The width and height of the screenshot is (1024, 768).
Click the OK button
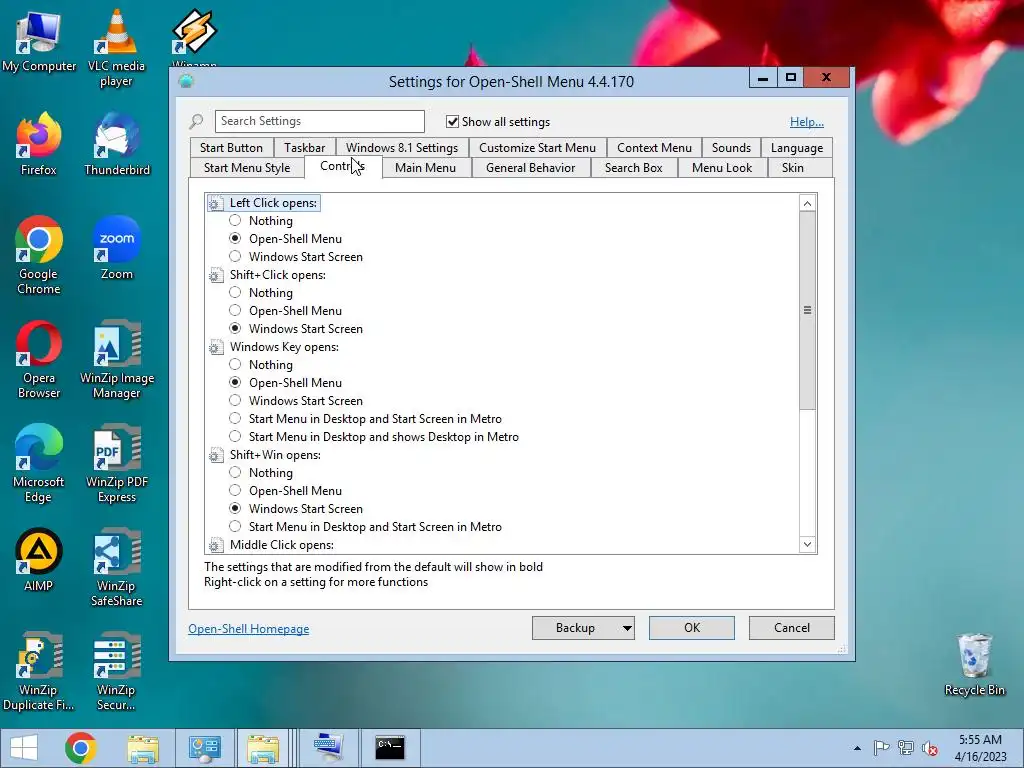692,628
